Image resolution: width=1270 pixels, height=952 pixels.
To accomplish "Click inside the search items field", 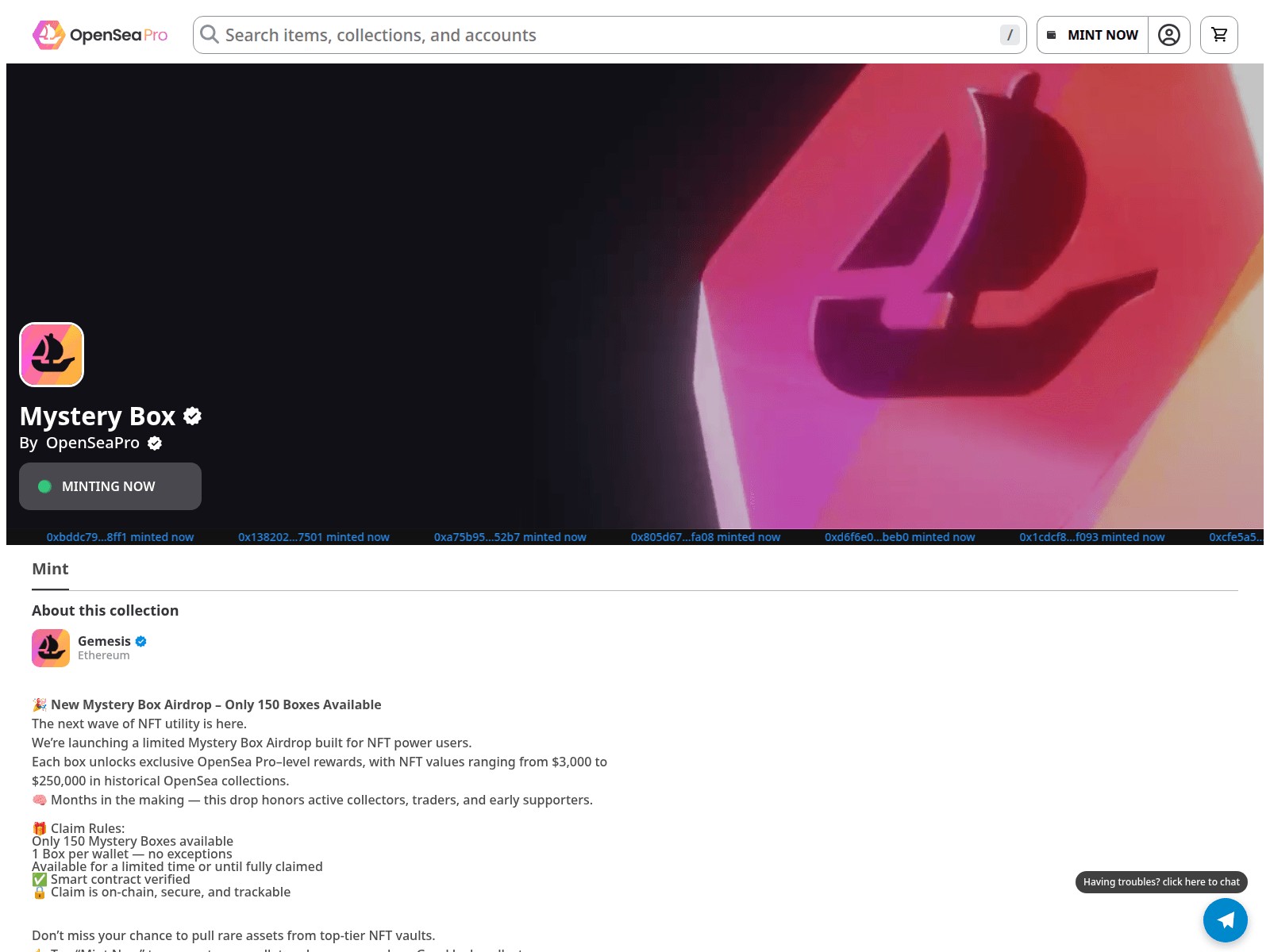I will pyautogui.click(x=556, y=34).
